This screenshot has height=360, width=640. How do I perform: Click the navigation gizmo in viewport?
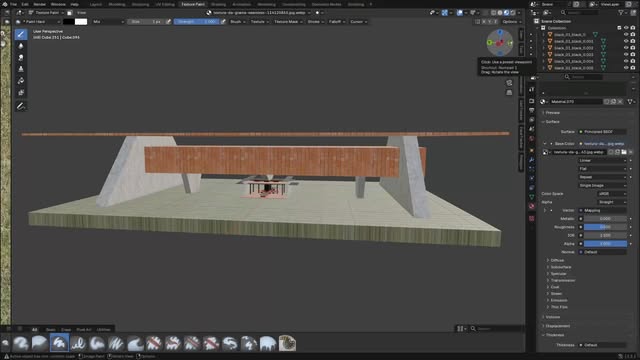pos(500,42)
